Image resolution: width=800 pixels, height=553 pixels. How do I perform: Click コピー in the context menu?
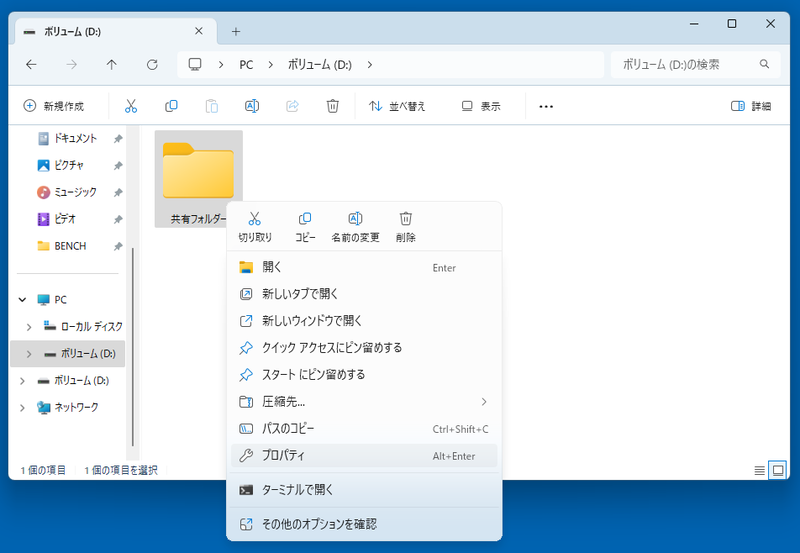coord(305,227)
